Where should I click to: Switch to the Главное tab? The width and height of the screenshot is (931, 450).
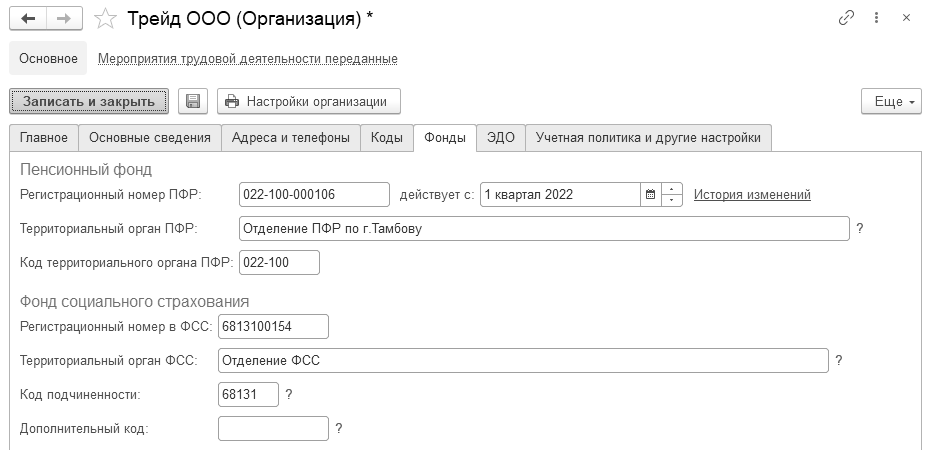pyautogui.click(x=44, y=138)
